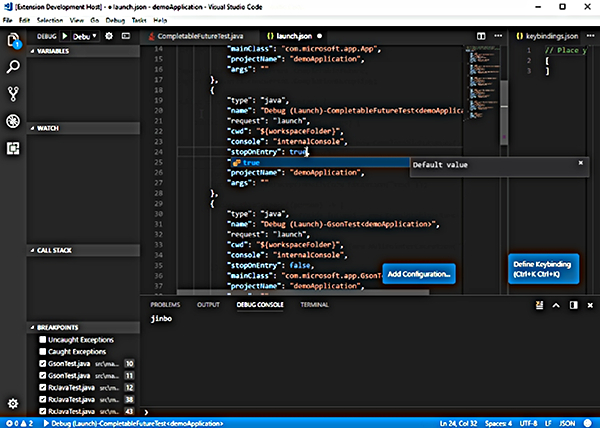This screenshot has width=600, height=428.
Task: Change the LF line ending setting
Action: (548, 423)
